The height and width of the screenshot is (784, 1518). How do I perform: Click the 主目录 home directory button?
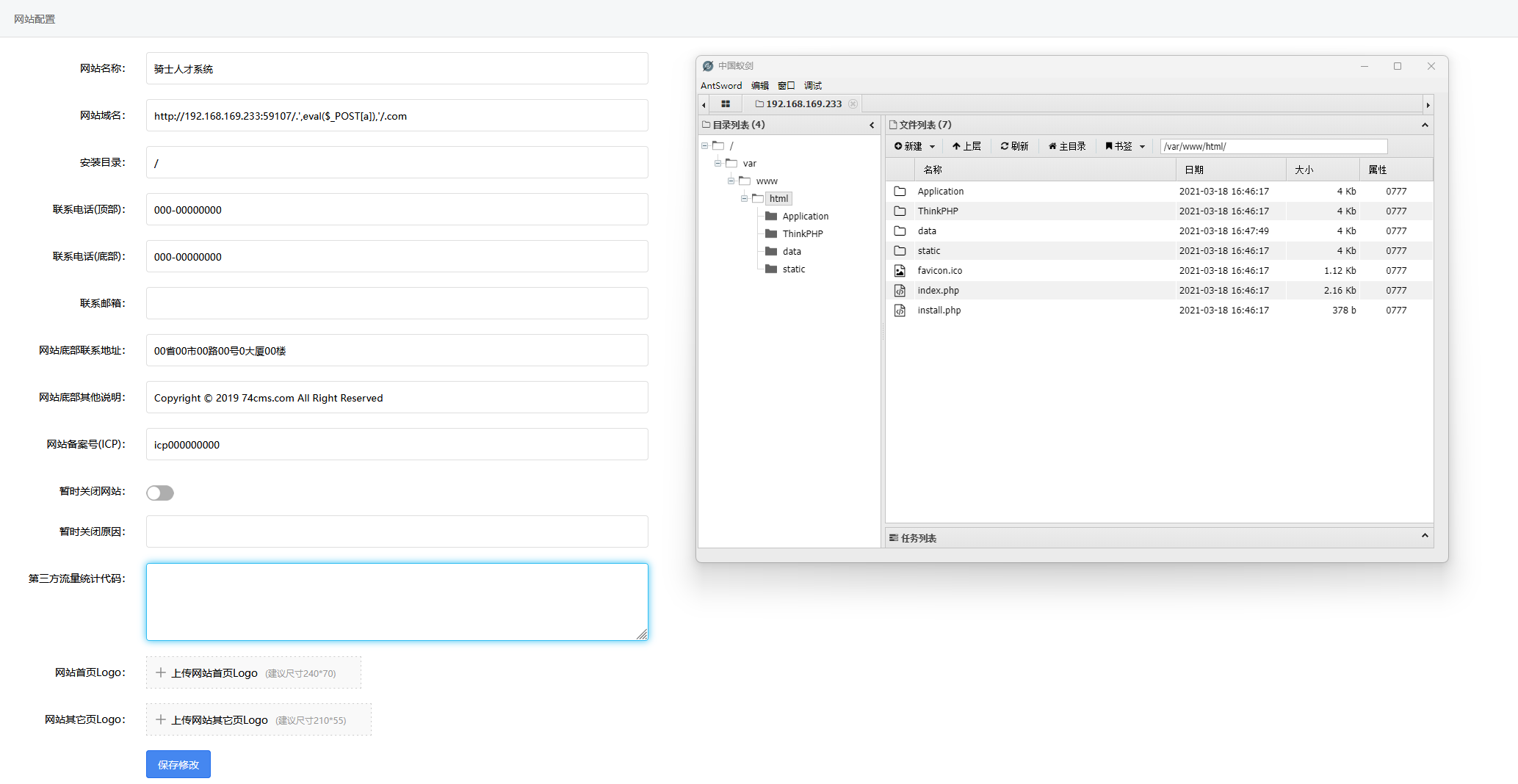pyautogui.click(x=1066, y=147)
